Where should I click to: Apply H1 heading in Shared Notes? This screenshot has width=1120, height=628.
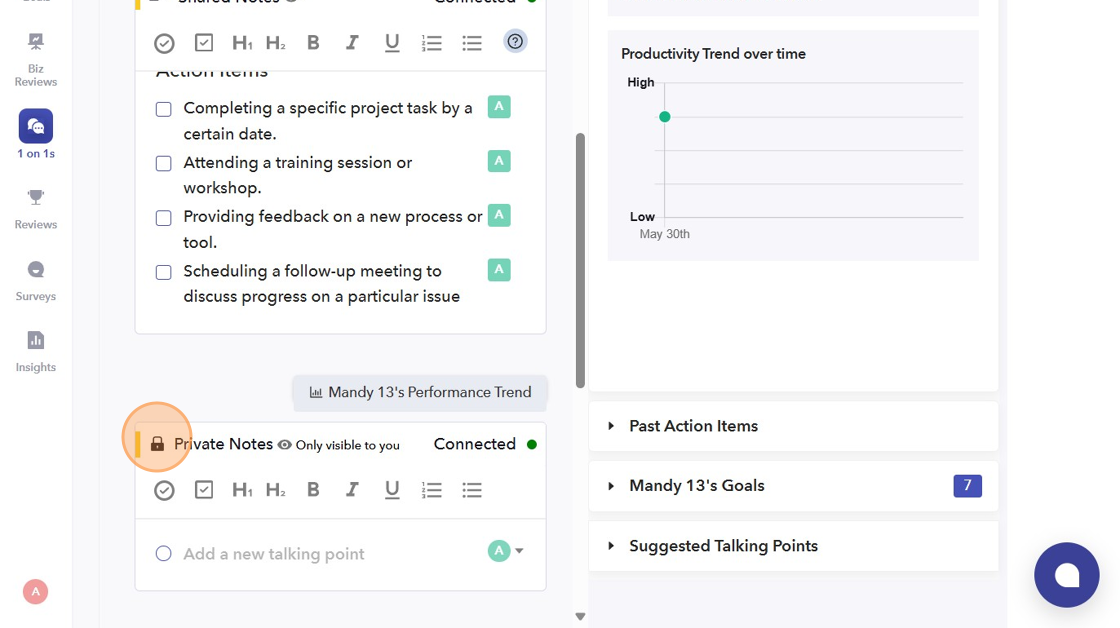coord(242,43)
